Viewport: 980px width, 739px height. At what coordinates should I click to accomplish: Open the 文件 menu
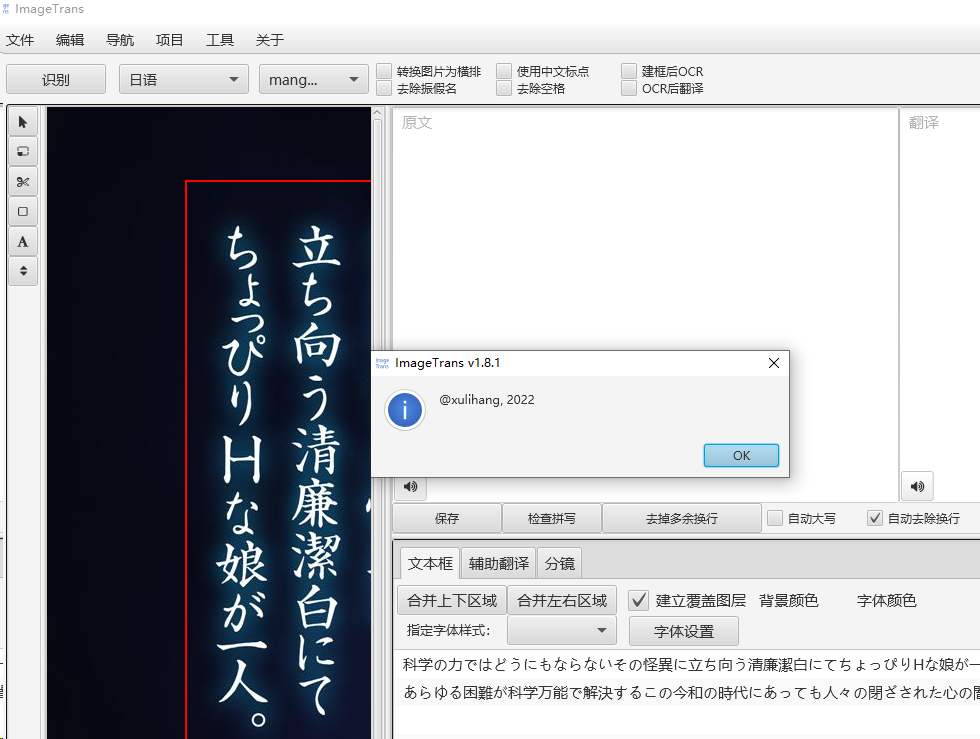[20, 40]
